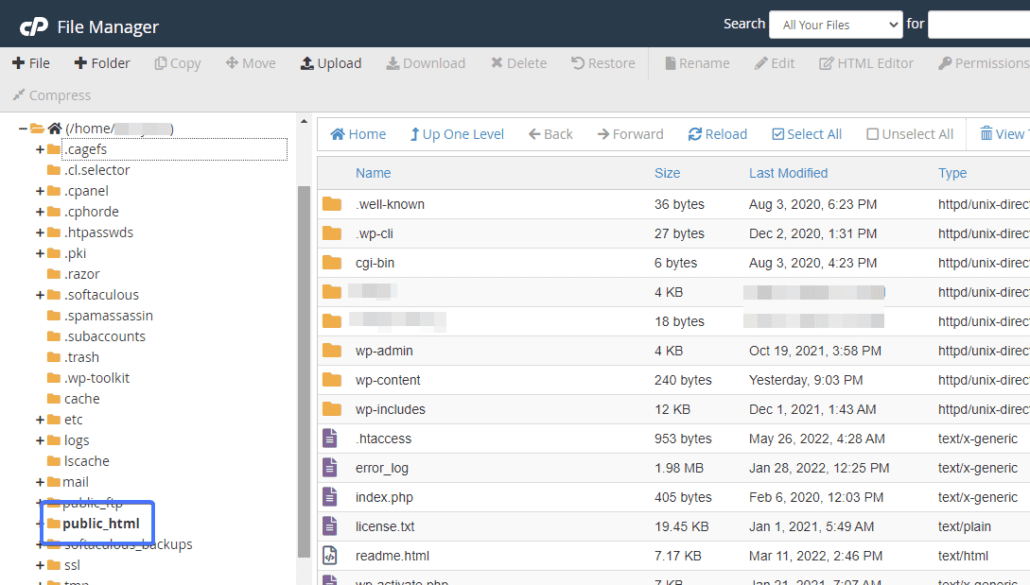The image size is (1030, 585).
Task: Click the Permissions toolbar button
Action: coord(983,63)
